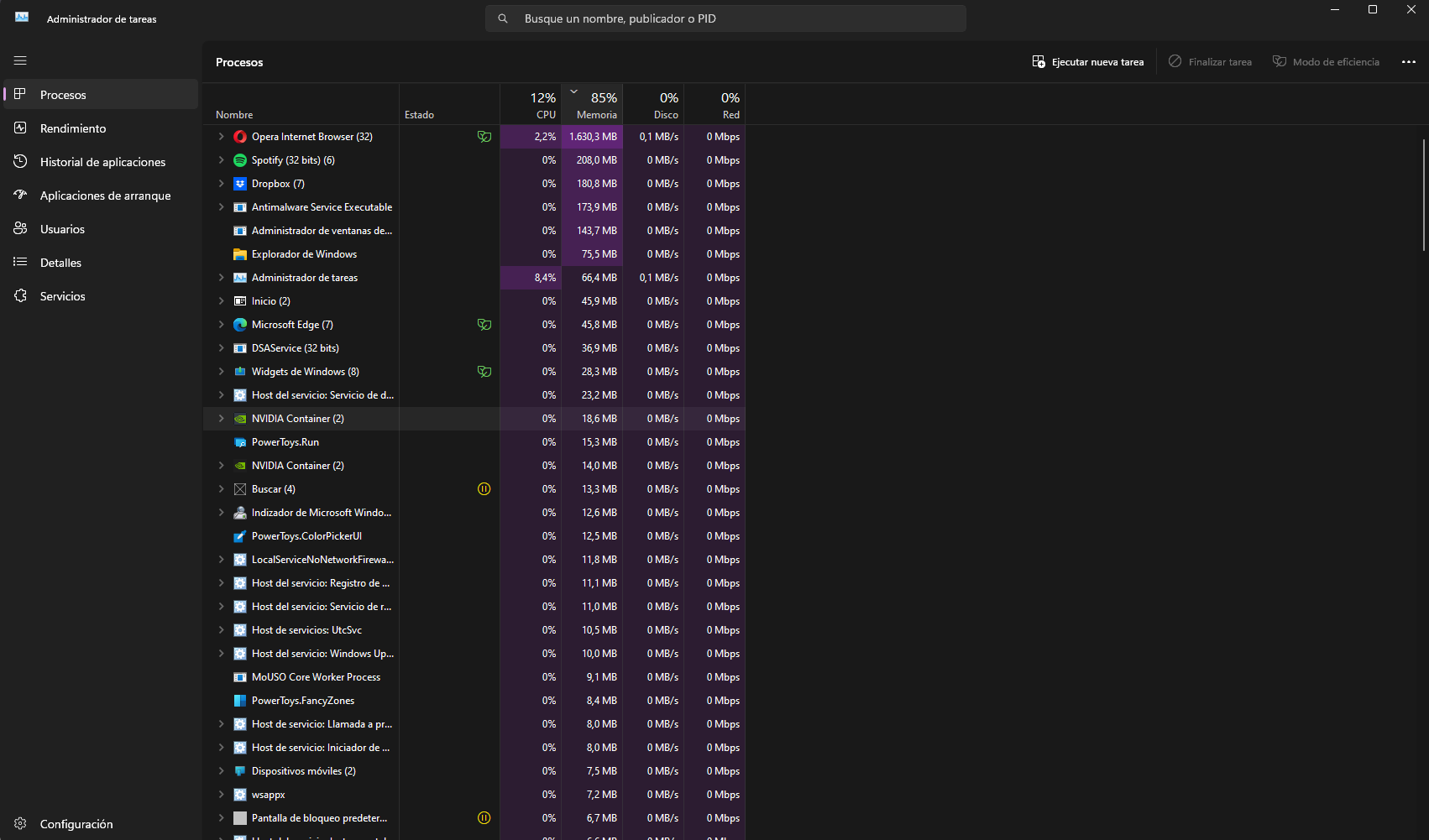Switch to the Rendimiento tab
The height and width of the screenshot is (840, 1429).
101,128
